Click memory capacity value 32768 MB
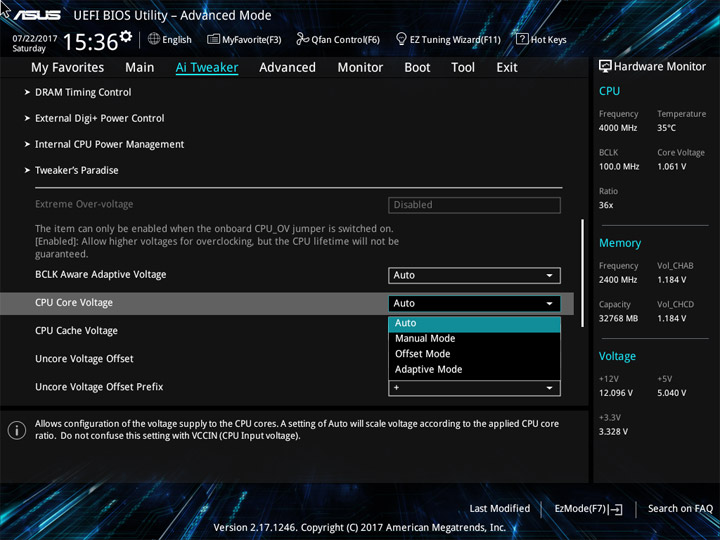Viewport: 720px width, 540px height. 618,318
